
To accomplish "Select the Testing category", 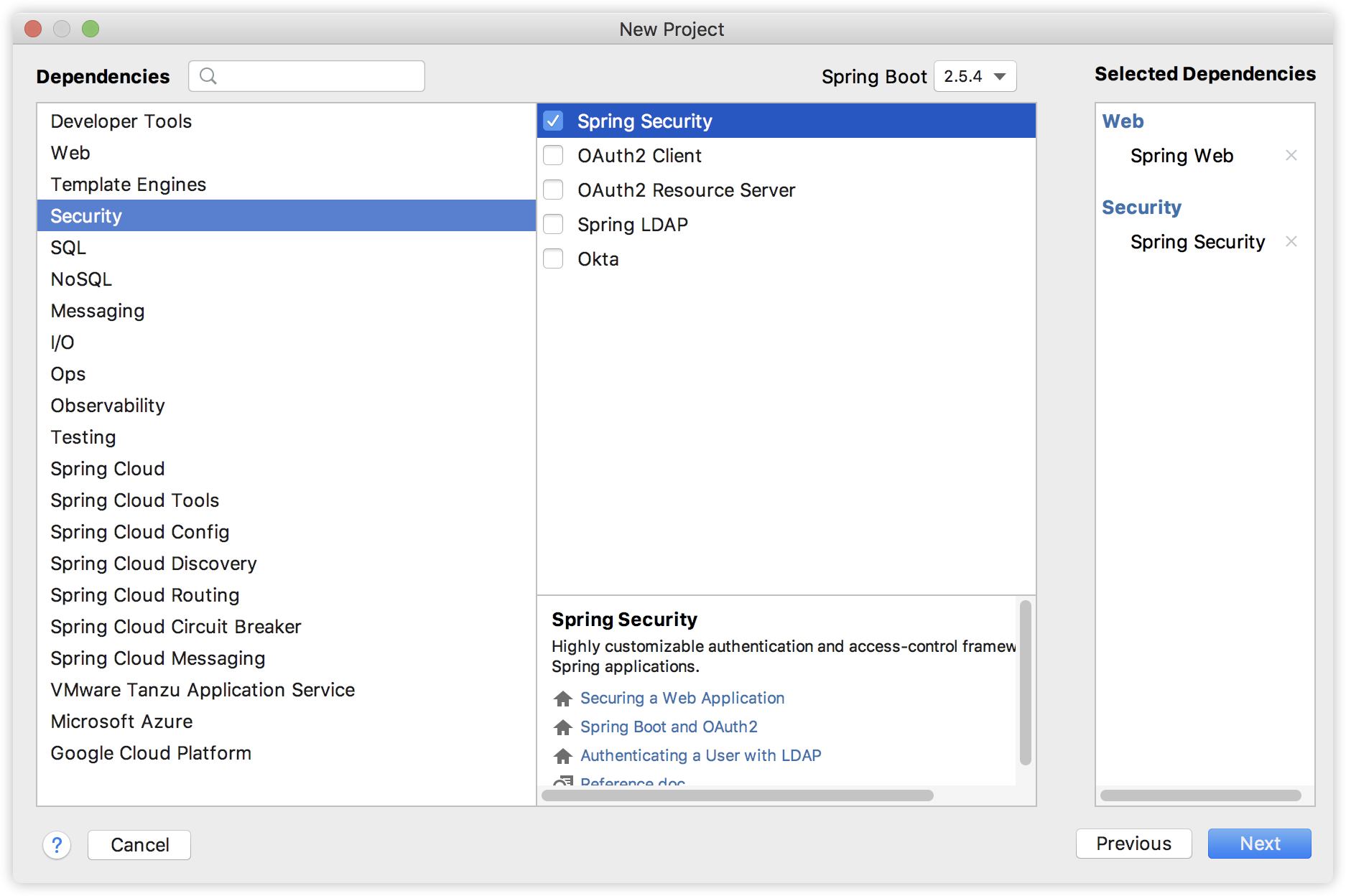I will pyautogui.click(x=83, y=437).
